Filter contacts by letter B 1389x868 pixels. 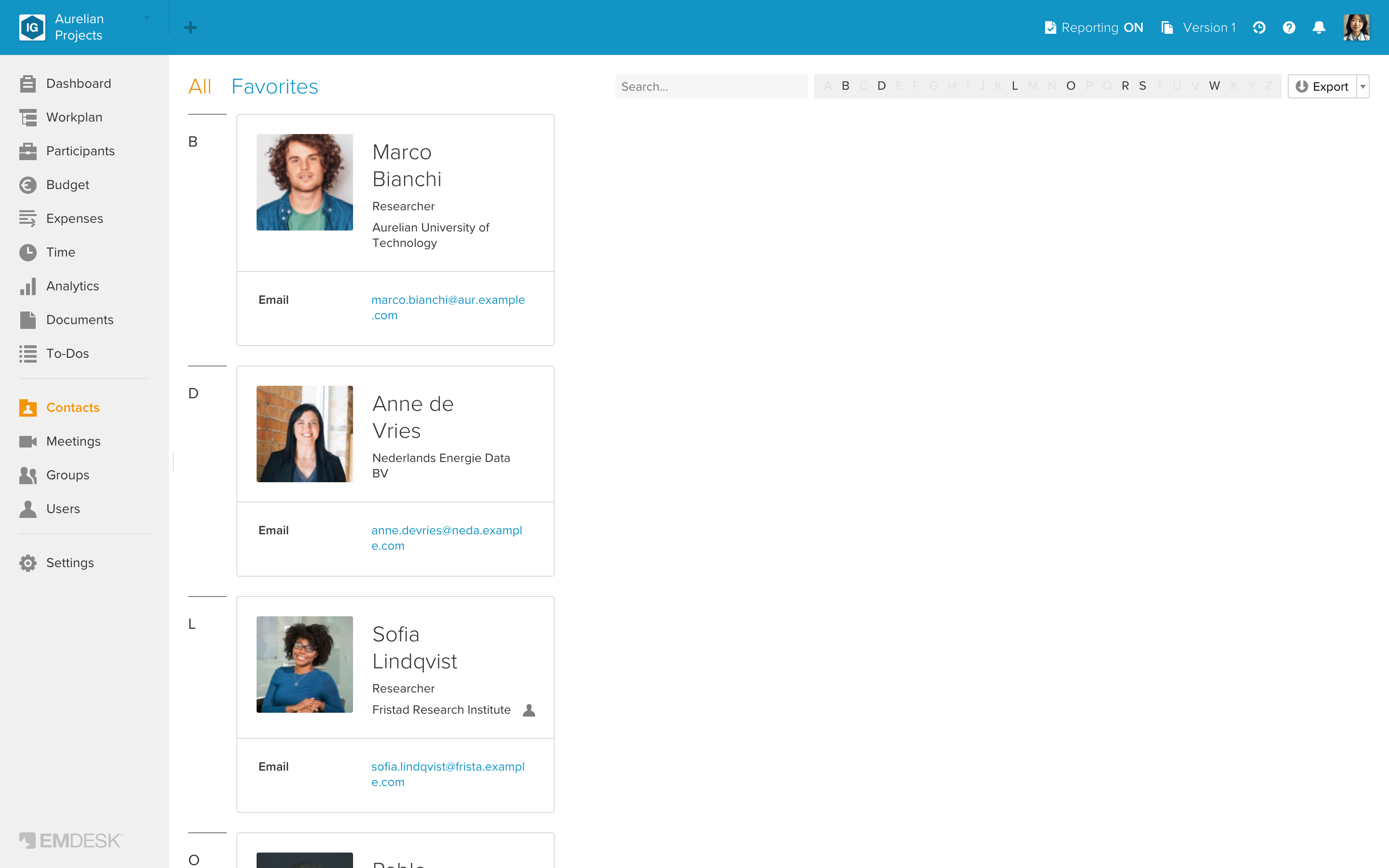(x=845, y=86)
